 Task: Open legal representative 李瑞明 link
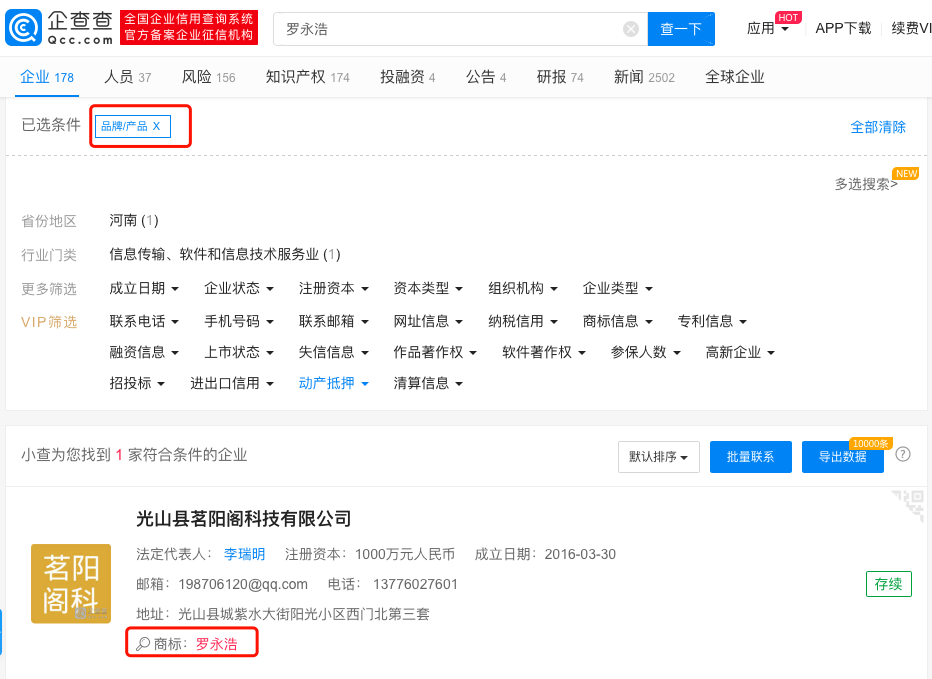244,554
